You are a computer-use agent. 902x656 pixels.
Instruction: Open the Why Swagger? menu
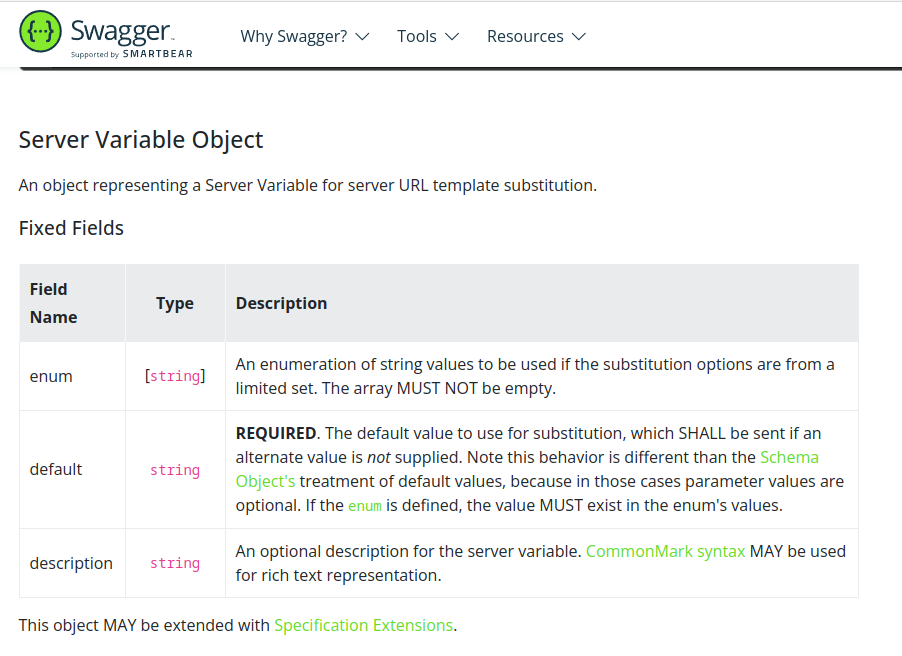click(x=293, y=36)
